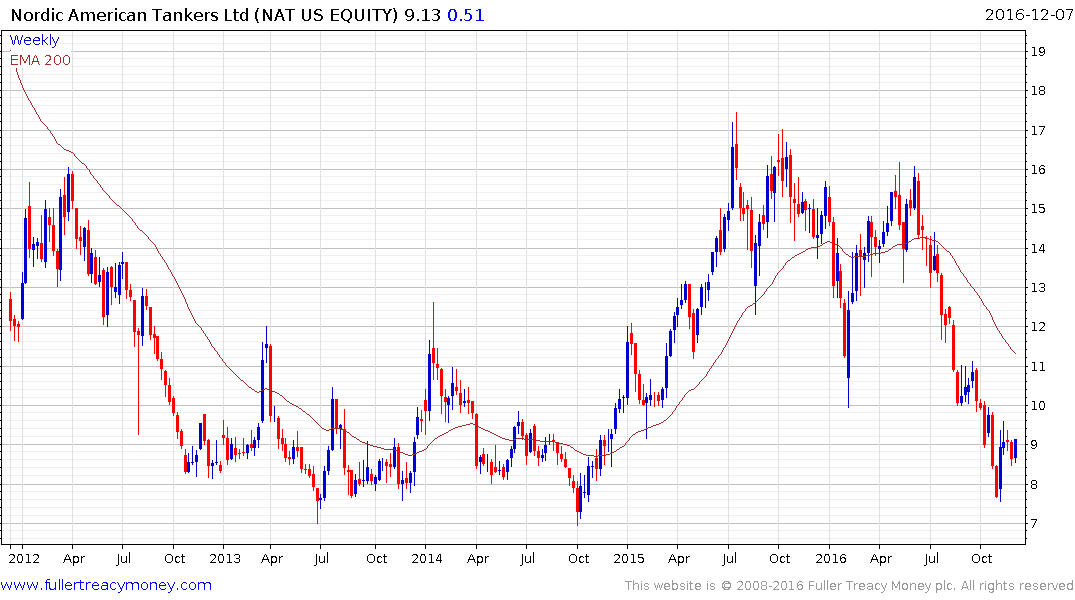Select the y-axis label 19
1075x600 pixels.
(x=1037, y=51)
